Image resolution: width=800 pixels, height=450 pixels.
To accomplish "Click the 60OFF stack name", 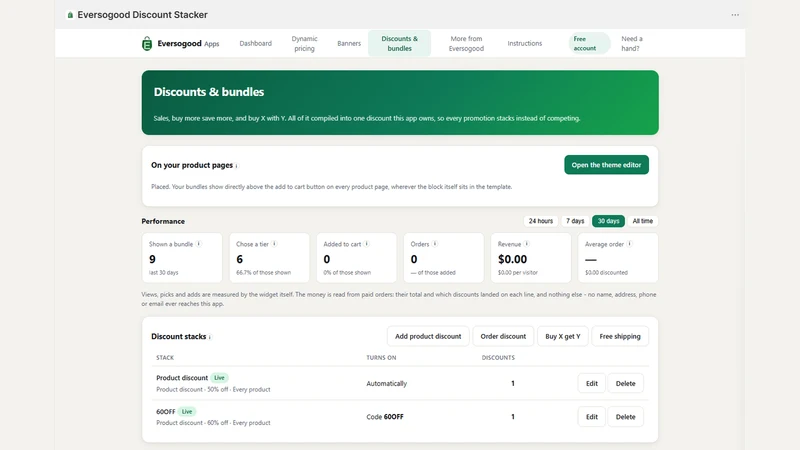I will pos(165,411).
